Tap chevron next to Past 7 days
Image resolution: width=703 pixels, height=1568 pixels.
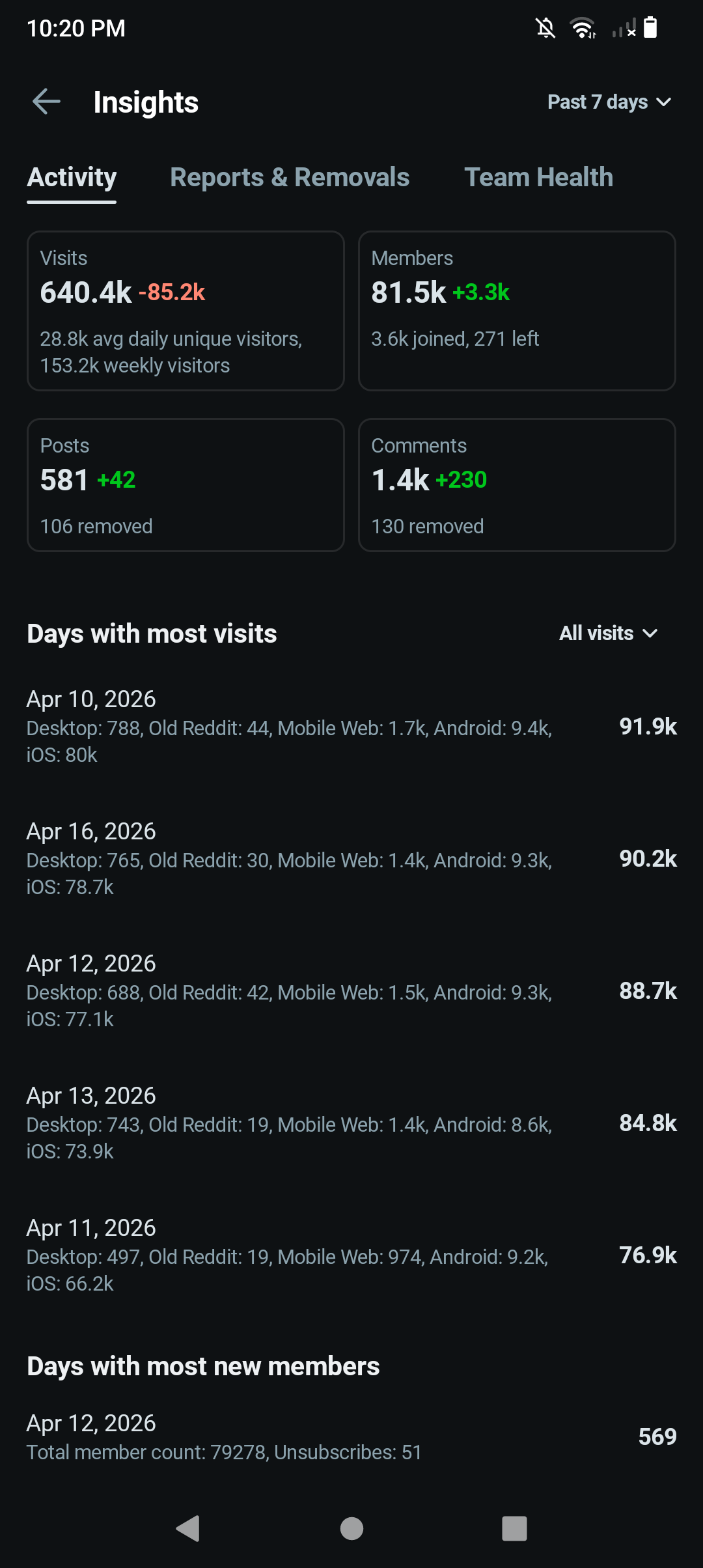click(x=664, y=102)
